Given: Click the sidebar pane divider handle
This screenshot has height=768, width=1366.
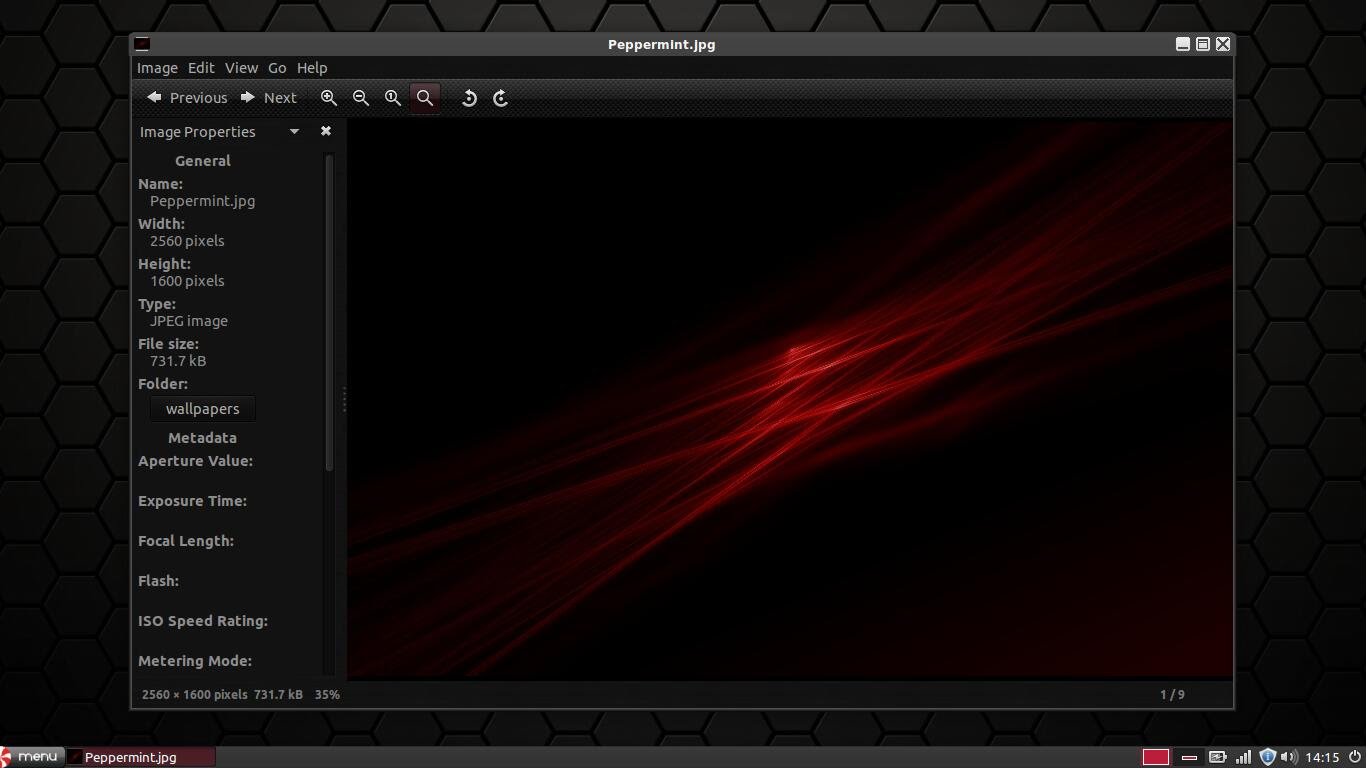Looking at the screenshot, I should click(x=344, y=400).
